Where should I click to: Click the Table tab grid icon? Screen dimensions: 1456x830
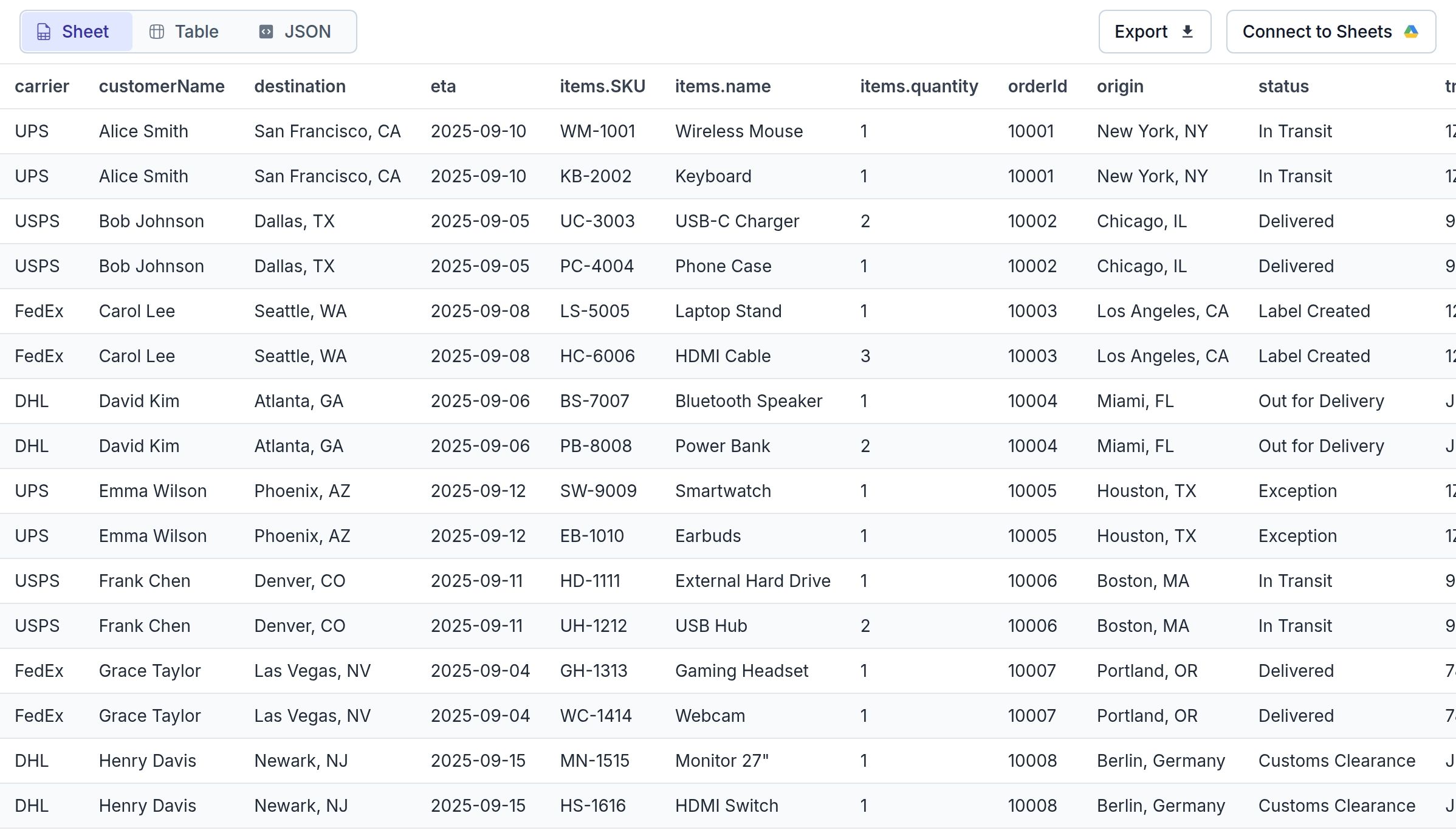(157, 32)
